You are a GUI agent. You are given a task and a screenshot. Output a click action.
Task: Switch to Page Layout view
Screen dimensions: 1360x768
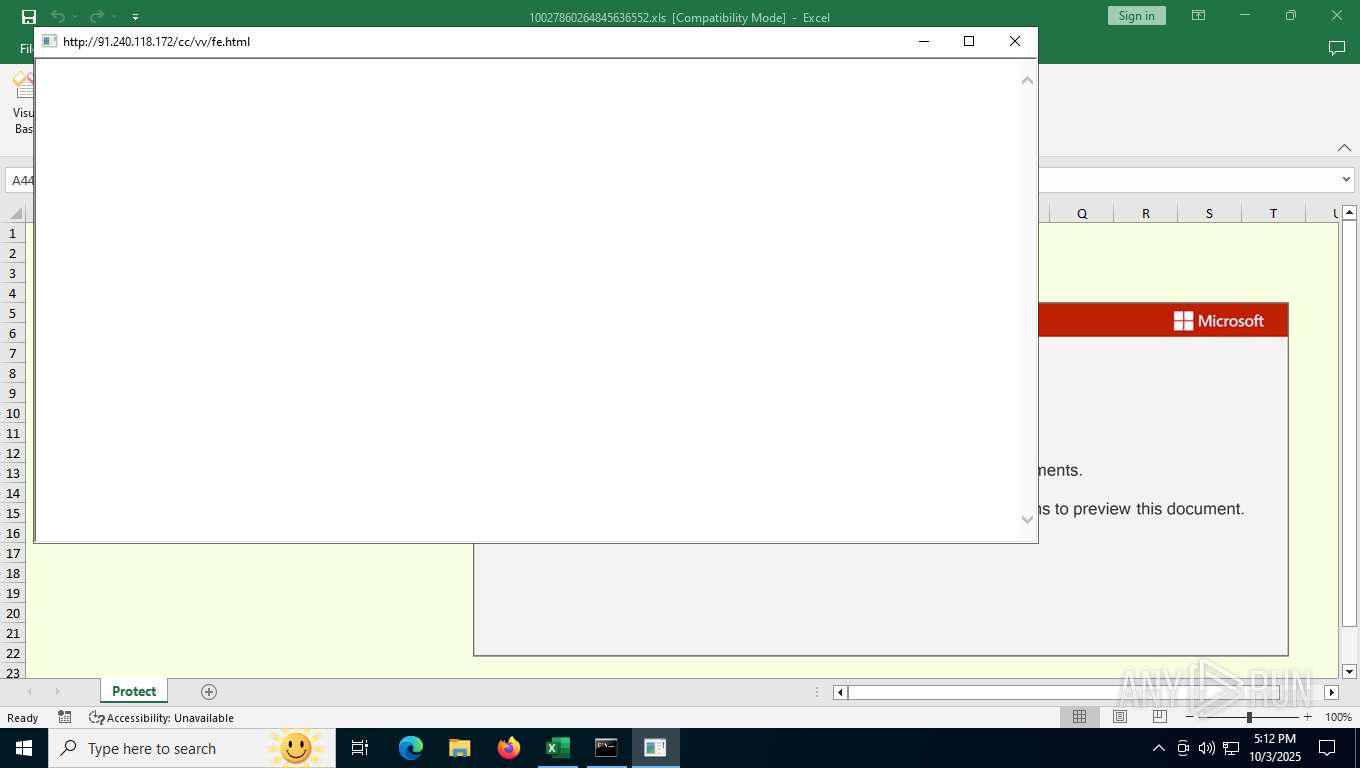tap(1120, 717)
